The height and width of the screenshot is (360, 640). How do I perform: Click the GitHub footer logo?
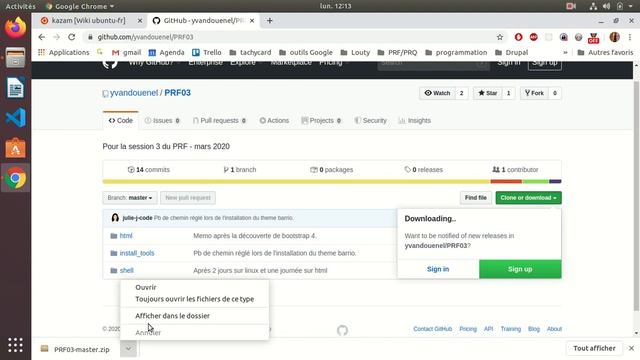click(x=342, y=330)
